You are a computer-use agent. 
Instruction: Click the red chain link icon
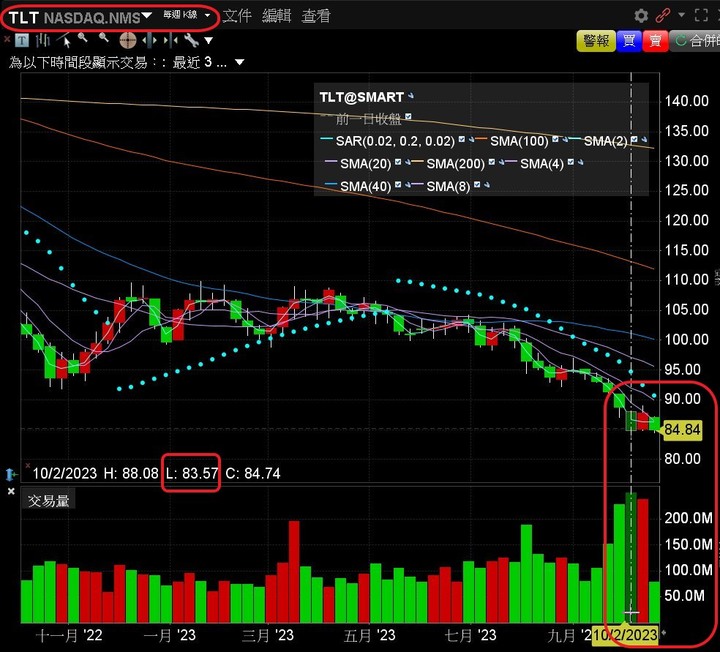(x=663, y=16)
